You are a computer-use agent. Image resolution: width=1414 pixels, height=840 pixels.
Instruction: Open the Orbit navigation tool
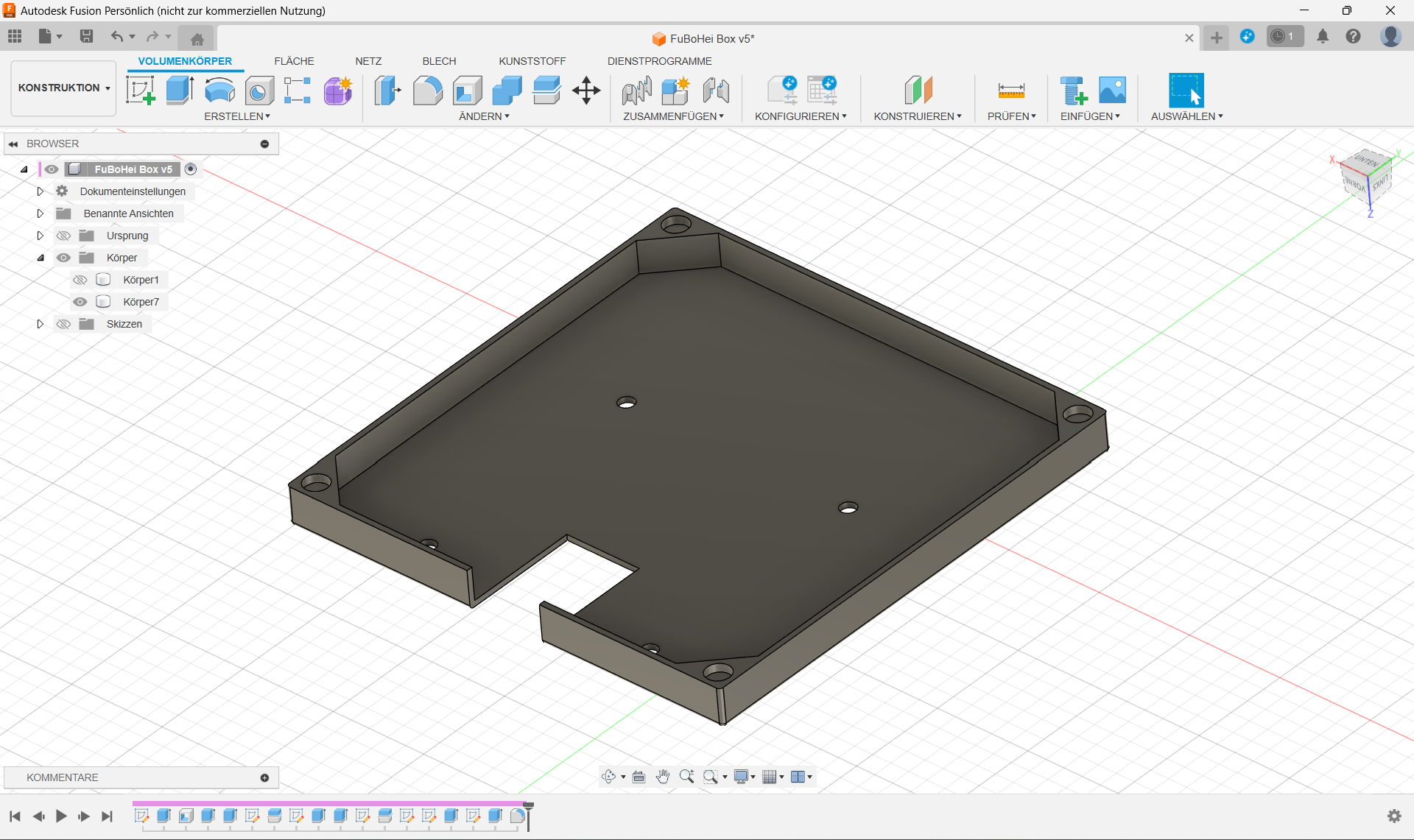pos(609,777)
